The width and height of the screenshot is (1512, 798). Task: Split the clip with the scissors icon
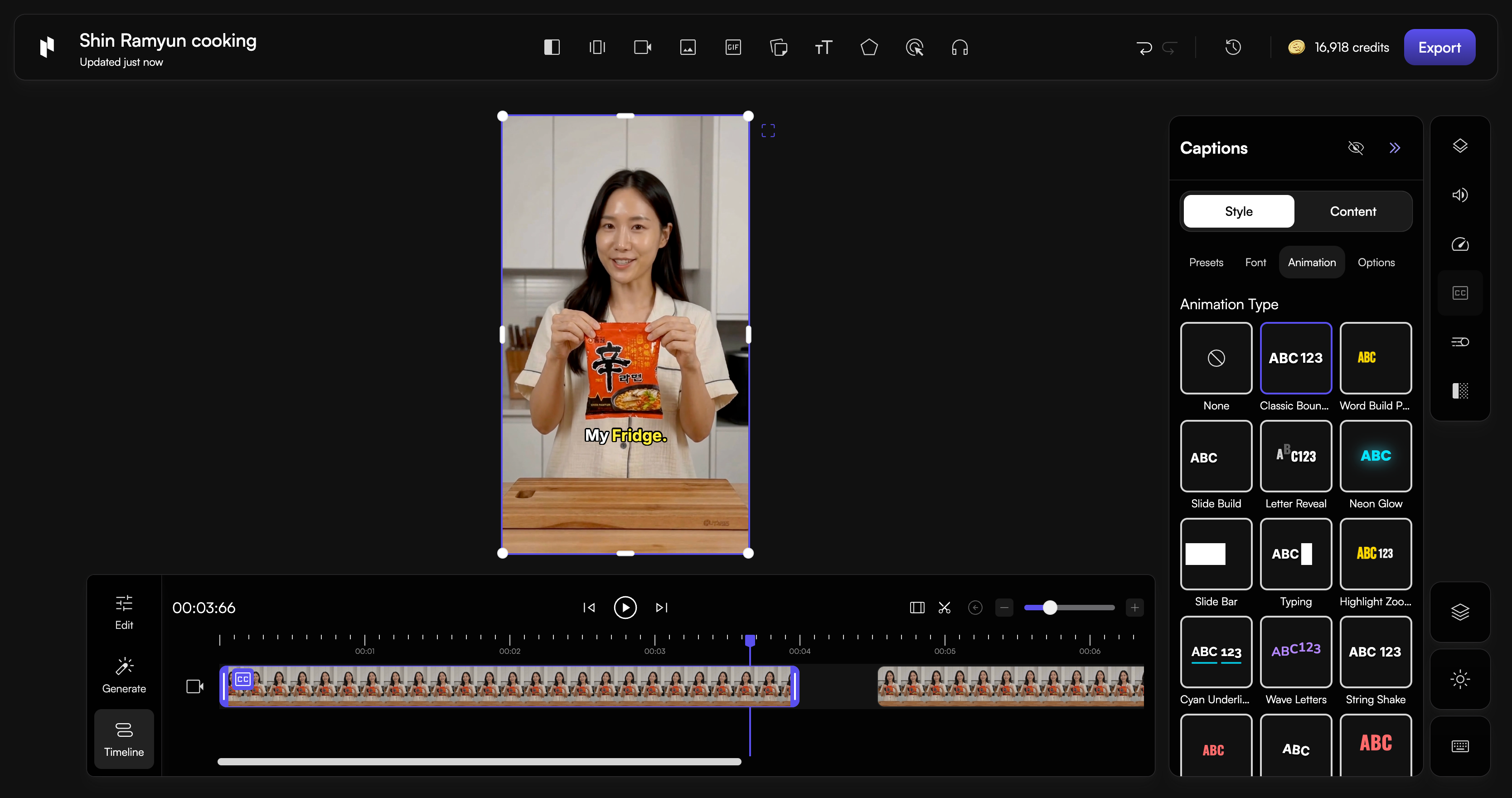pos(945,607)
